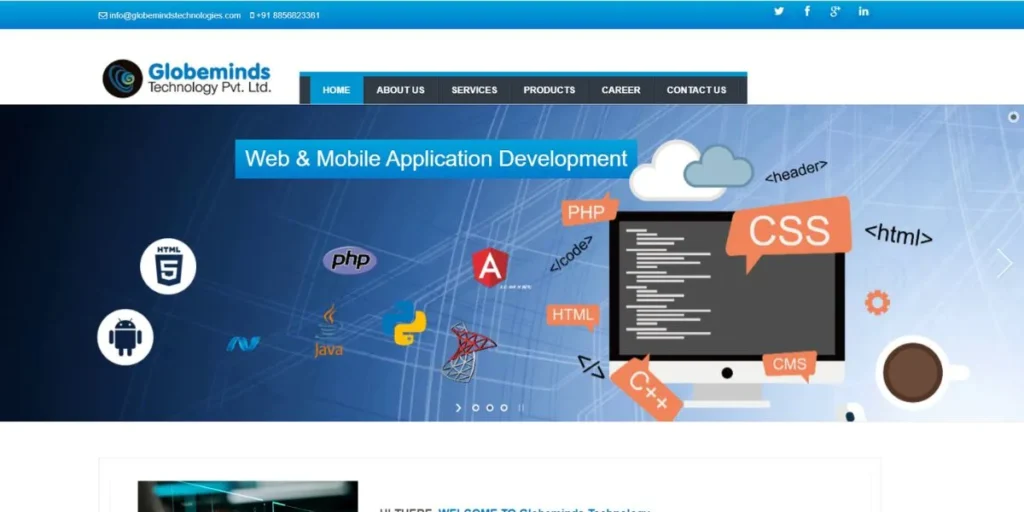The width and height of the screenshot is (1024, 512).
Task: Click the orange CSS speech bubble
Action: pos(788,233)
